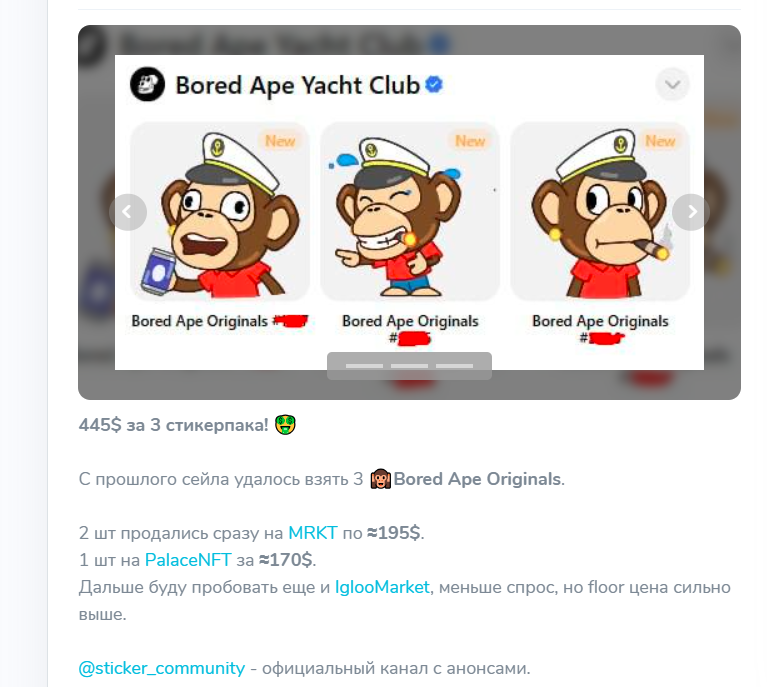Click the money-face emoji after the headline
Viewport: 767px width, 687px height.
pos(285,425)
